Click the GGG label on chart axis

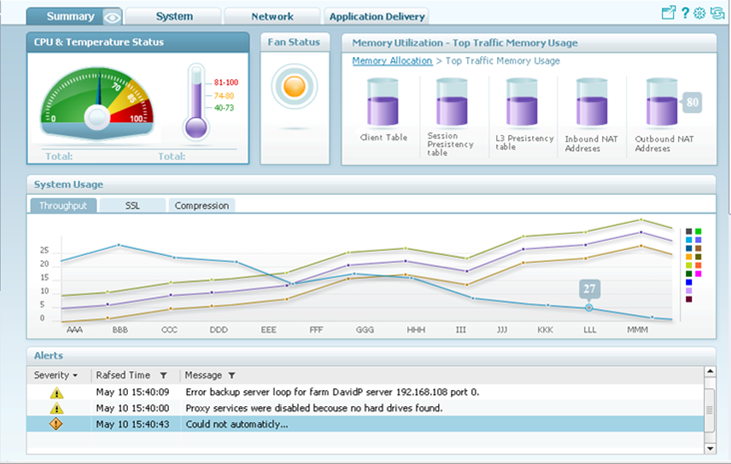[365, 330]
